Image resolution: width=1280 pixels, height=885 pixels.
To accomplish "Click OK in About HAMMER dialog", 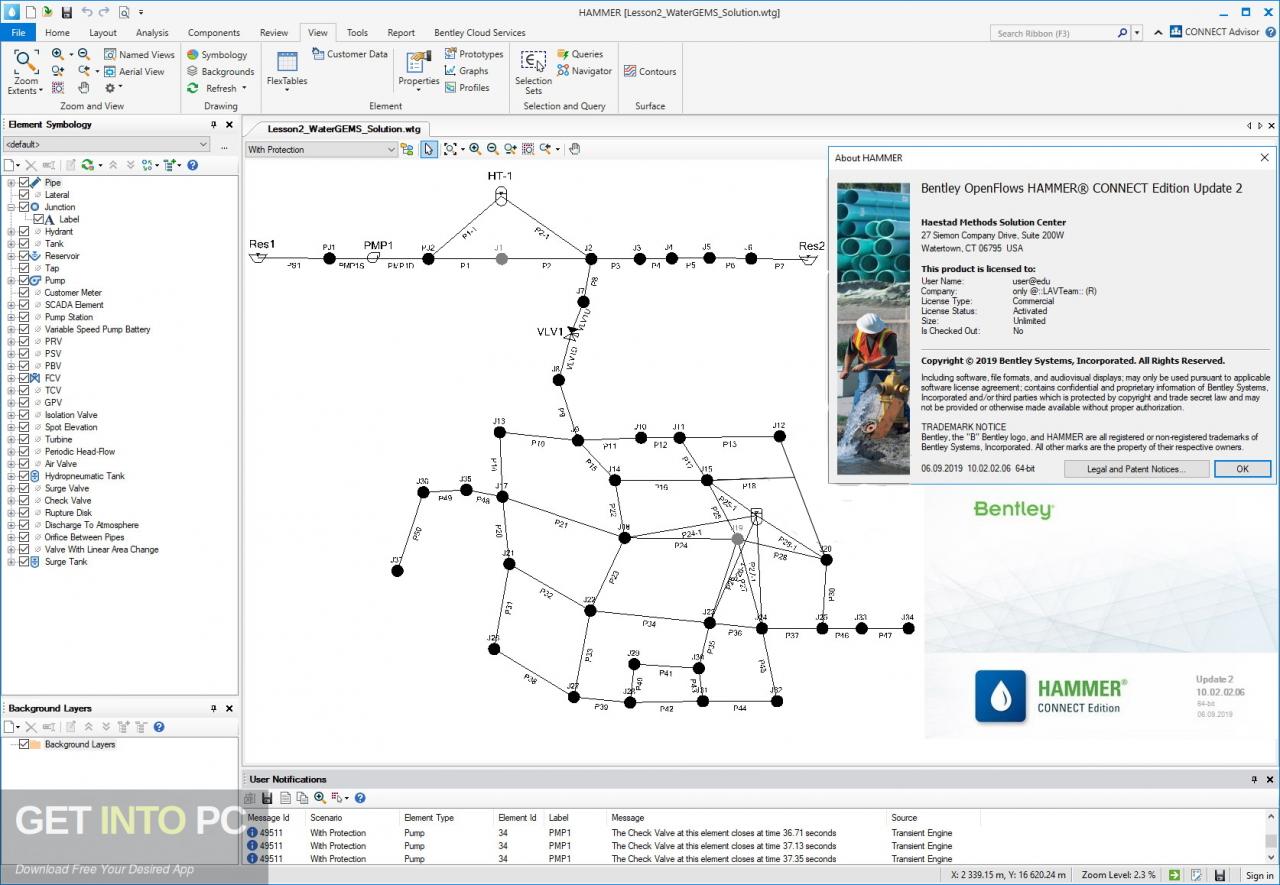I will pyautogui.click(x=1242, y=468).
